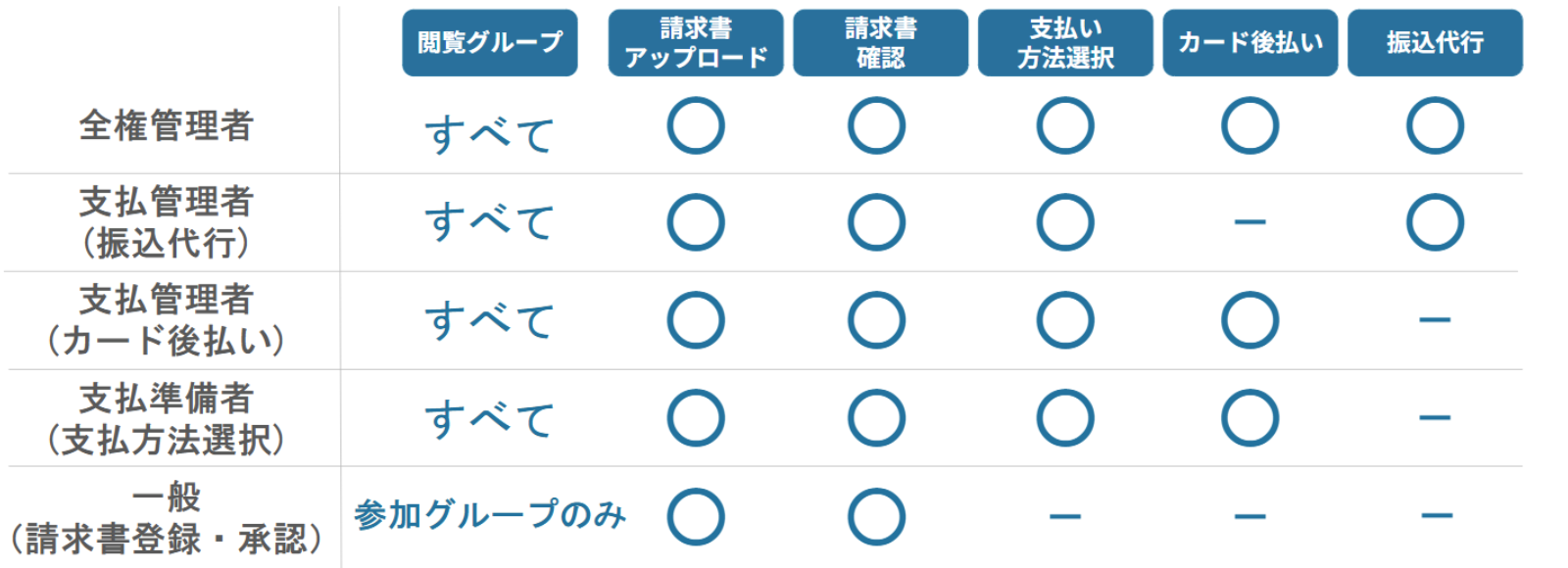Viewport: 1568px width, 568px height.
Task: Click 全権管理者 circle under 振込代行
Action: pos(1435,126)
